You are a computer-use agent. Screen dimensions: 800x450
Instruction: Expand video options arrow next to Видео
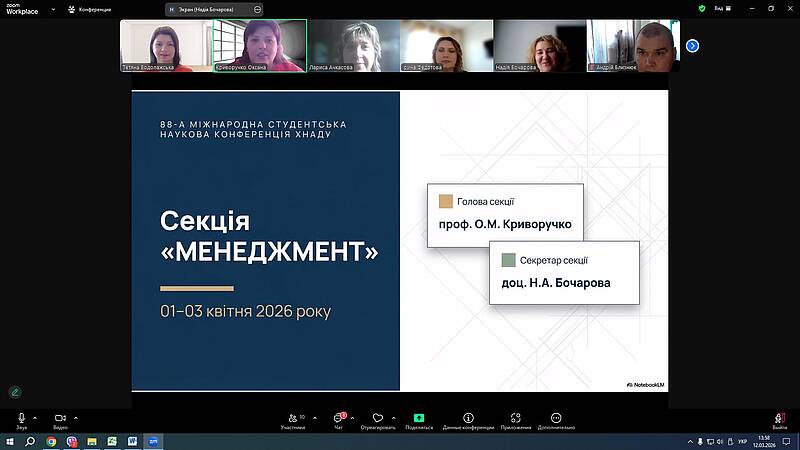click(75, 418)
